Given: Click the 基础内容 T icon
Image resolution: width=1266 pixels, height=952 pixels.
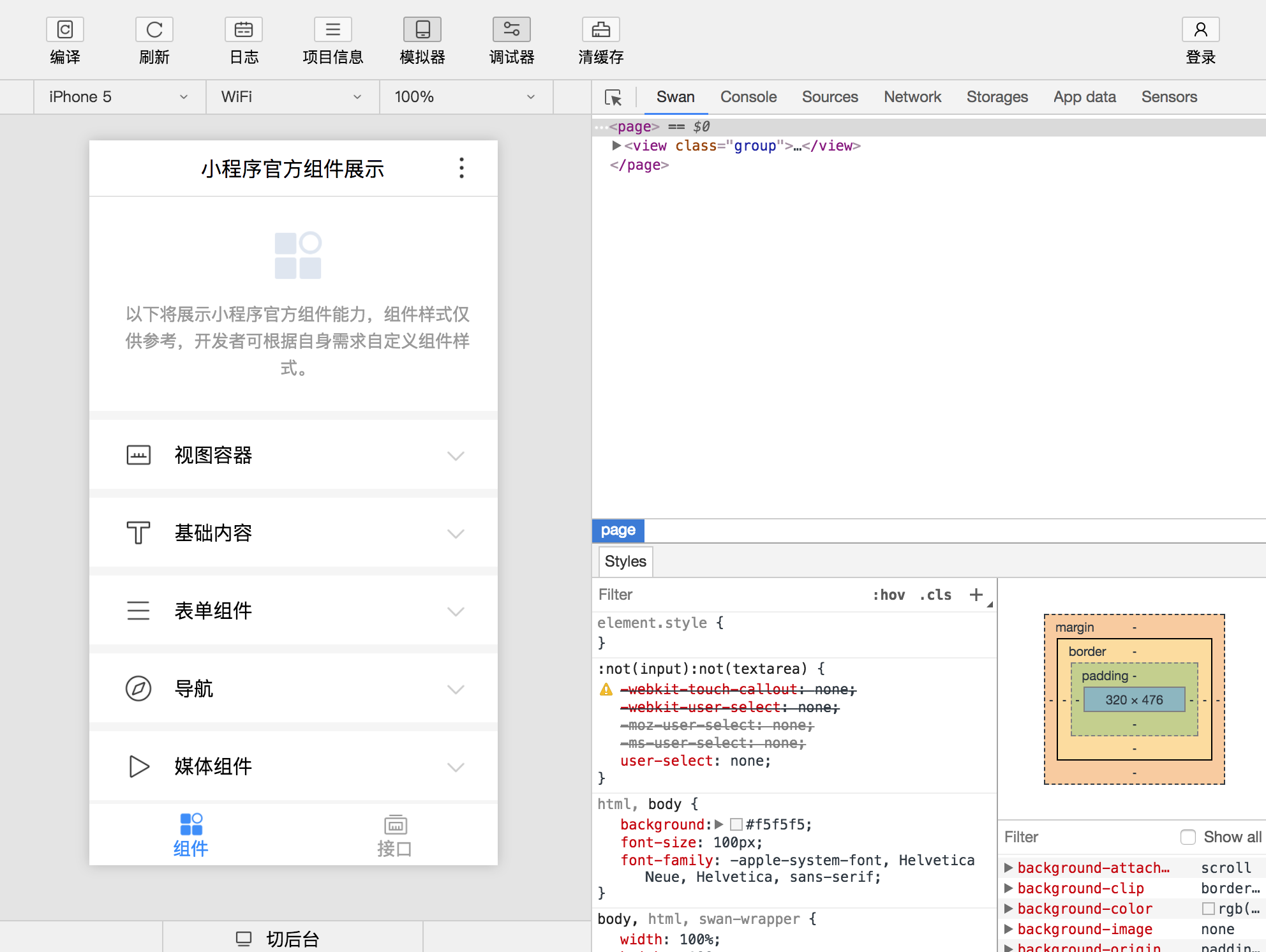Looking at the screenshot, I should (138, 533).
